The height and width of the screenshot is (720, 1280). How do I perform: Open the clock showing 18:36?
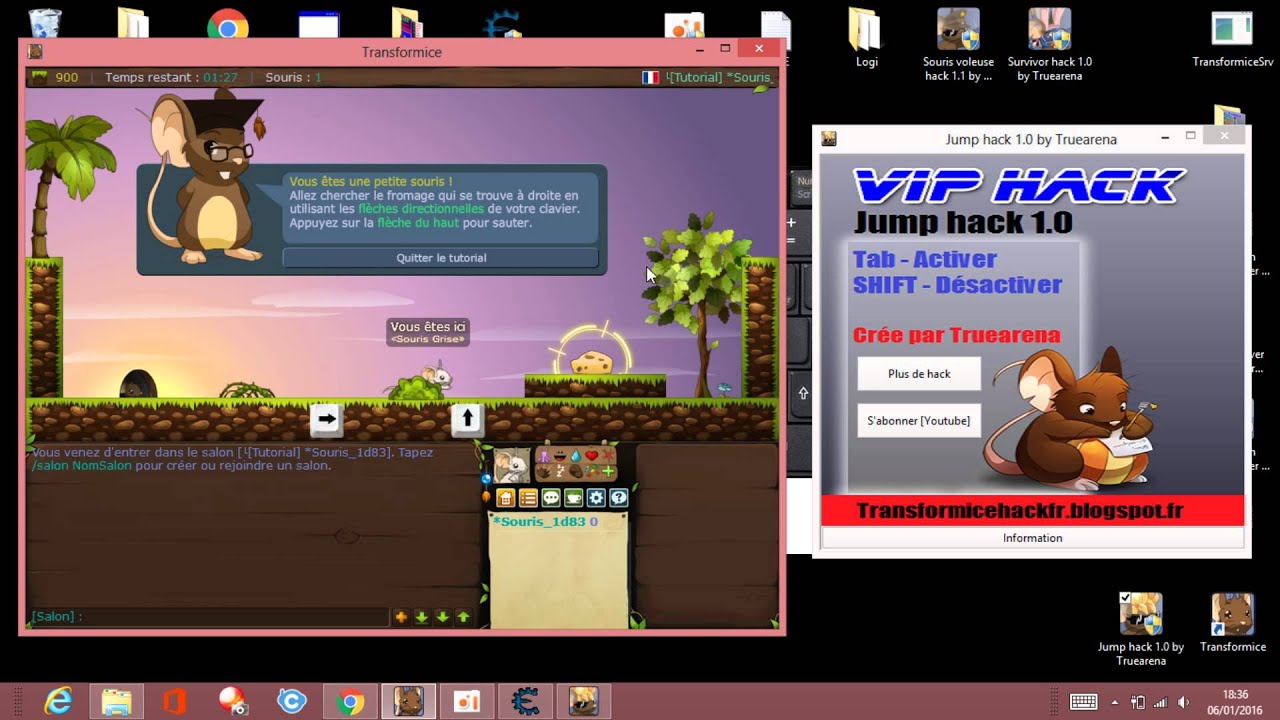coord(1236,702)
